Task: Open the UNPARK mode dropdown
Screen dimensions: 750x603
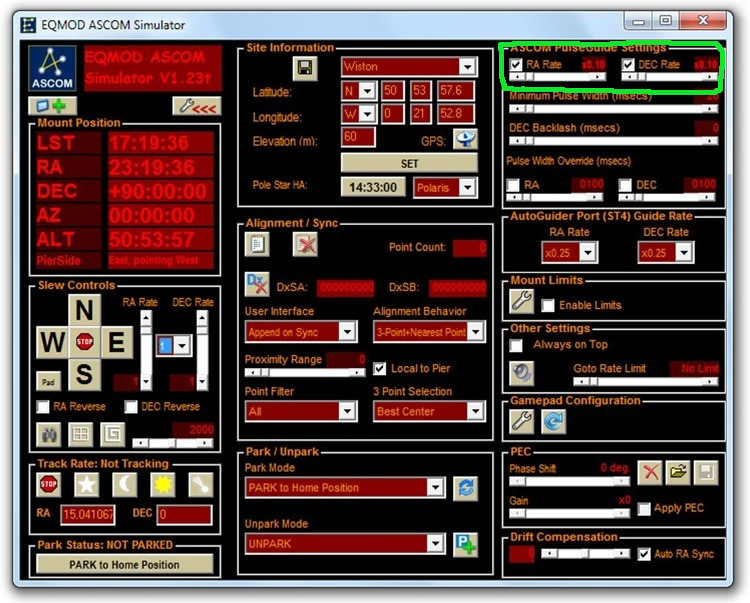Action: pyautogui.click(x=435, y=544)
